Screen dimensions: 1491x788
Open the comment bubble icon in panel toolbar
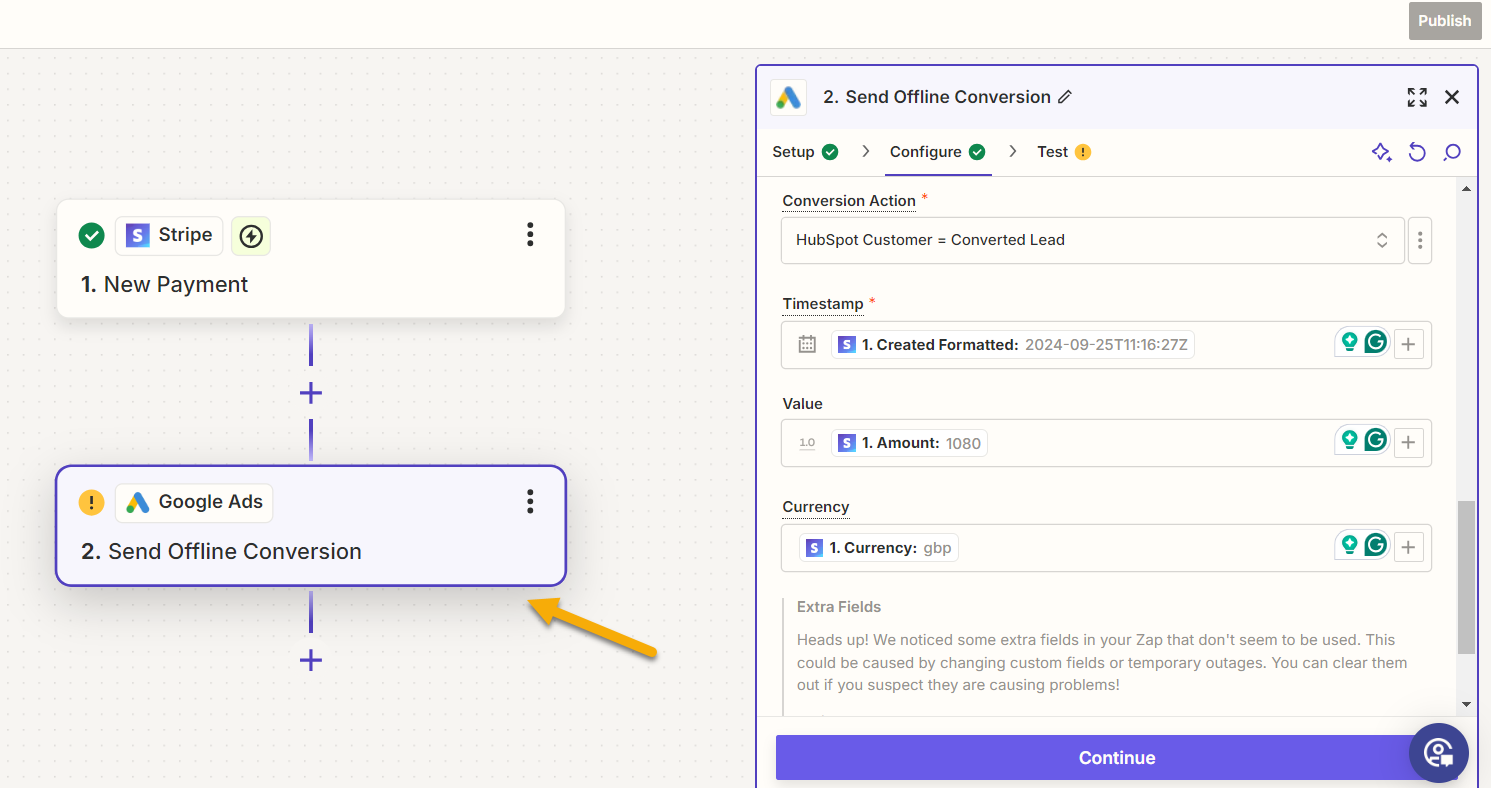pos(1452,152)
